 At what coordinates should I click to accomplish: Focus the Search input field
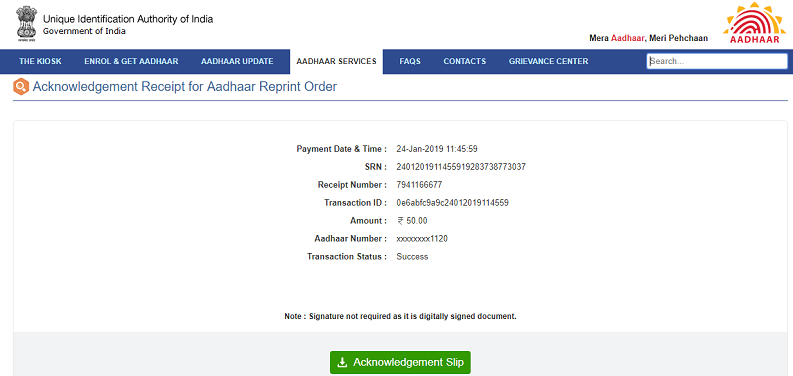pos(717,61)
